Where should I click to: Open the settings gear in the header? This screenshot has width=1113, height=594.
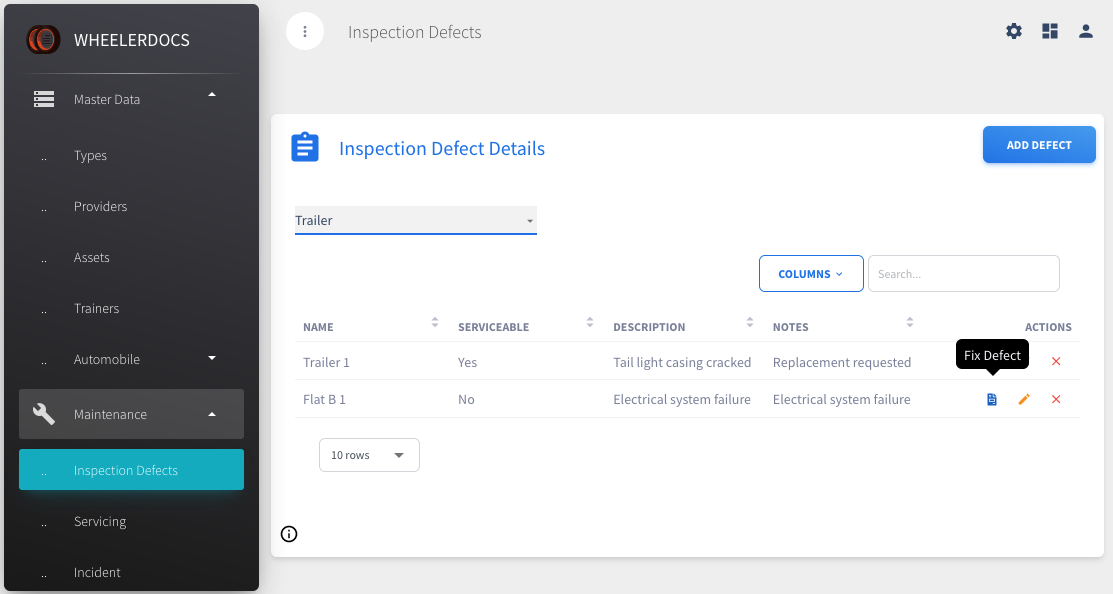(x=1014, y=31)
